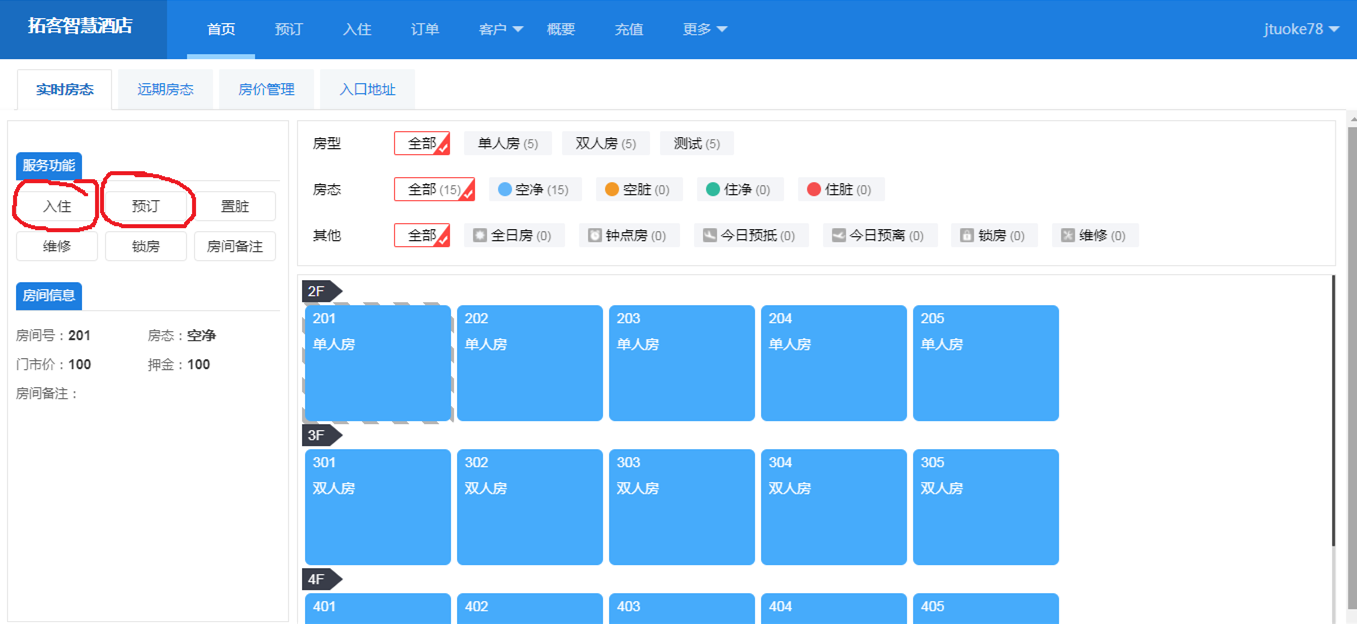The image size is (1357, 624).
Task: Open 充值 in top navigation
Action: [x=629, y=29]
